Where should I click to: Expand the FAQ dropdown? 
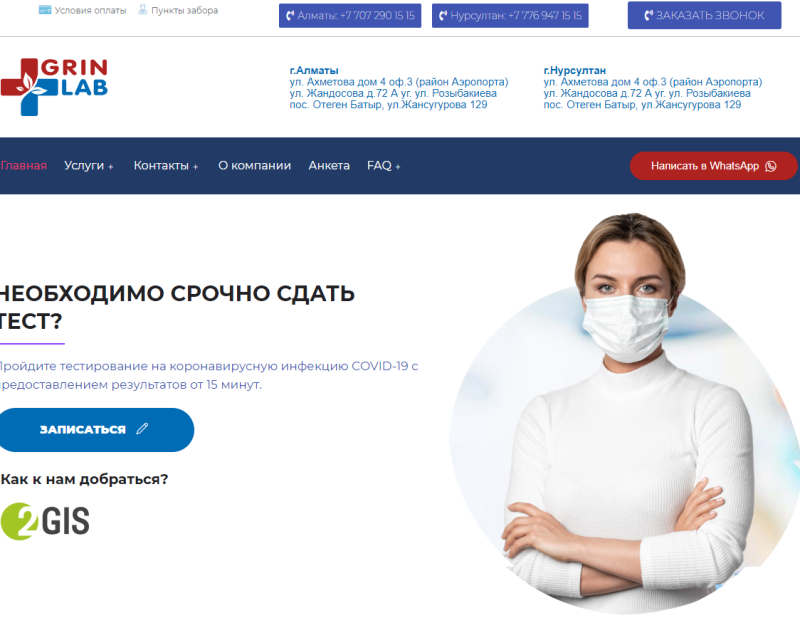pos(384,166)
